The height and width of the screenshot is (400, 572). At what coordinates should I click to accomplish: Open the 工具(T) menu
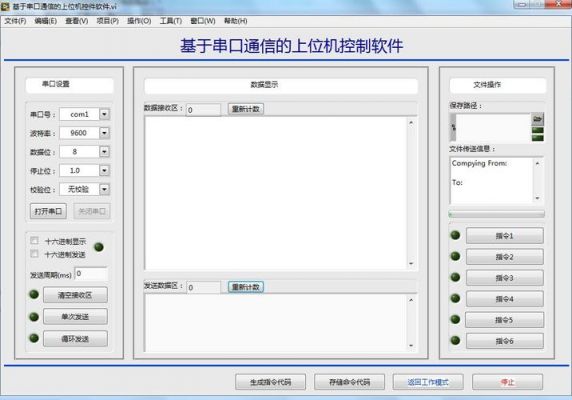171,21
